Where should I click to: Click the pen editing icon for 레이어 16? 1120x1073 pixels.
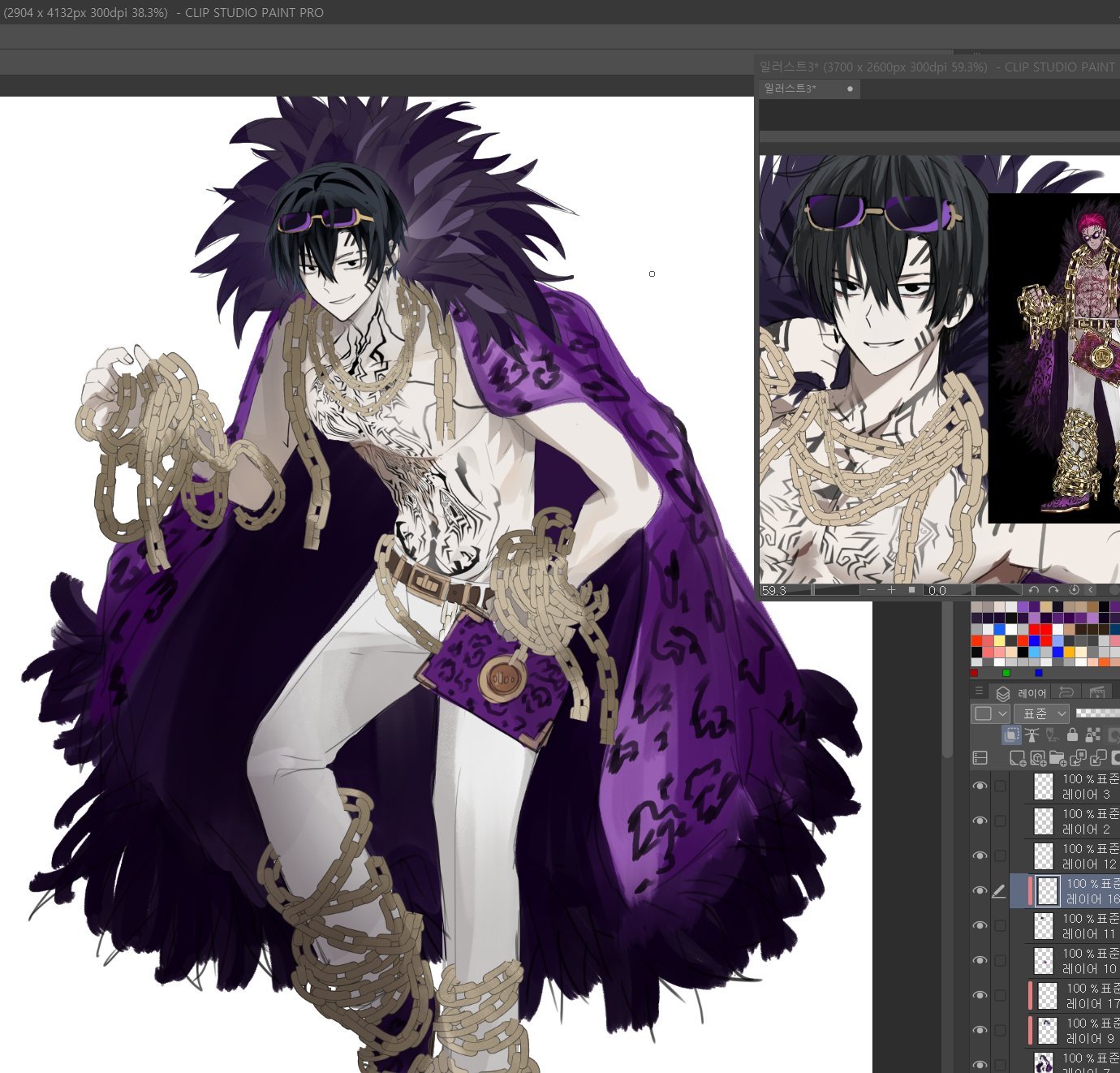999,891
